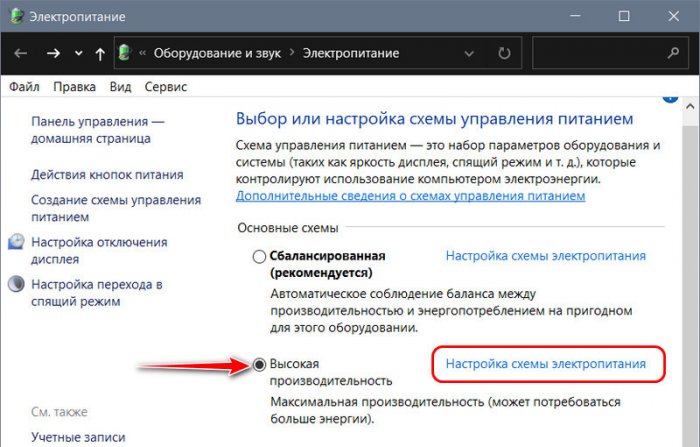Click the Основные схемы heading

(x=288, y=228)
